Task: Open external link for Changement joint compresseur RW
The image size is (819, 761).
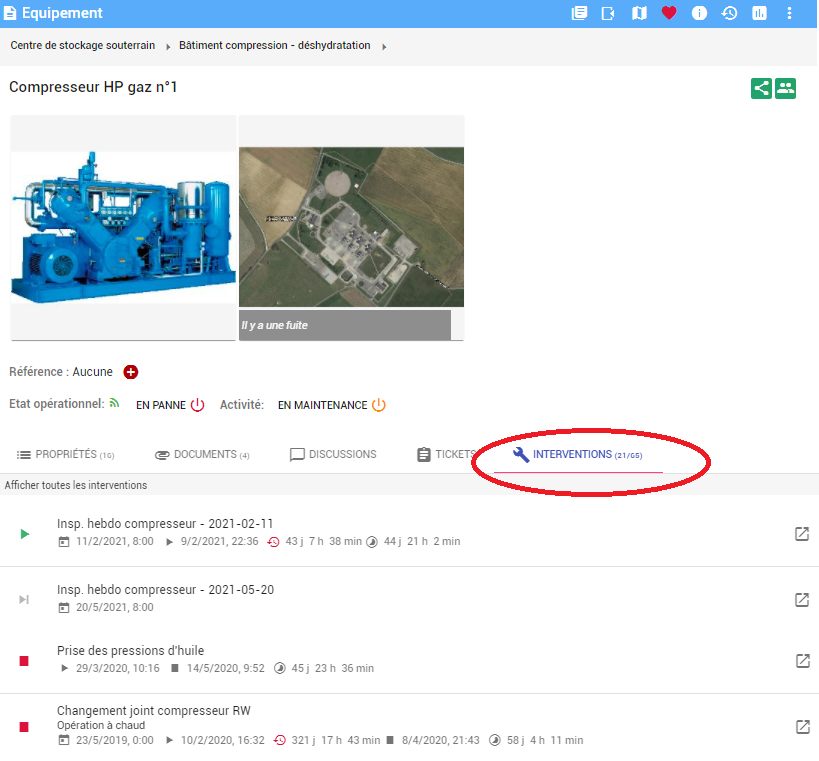Action: pos(802,727)
